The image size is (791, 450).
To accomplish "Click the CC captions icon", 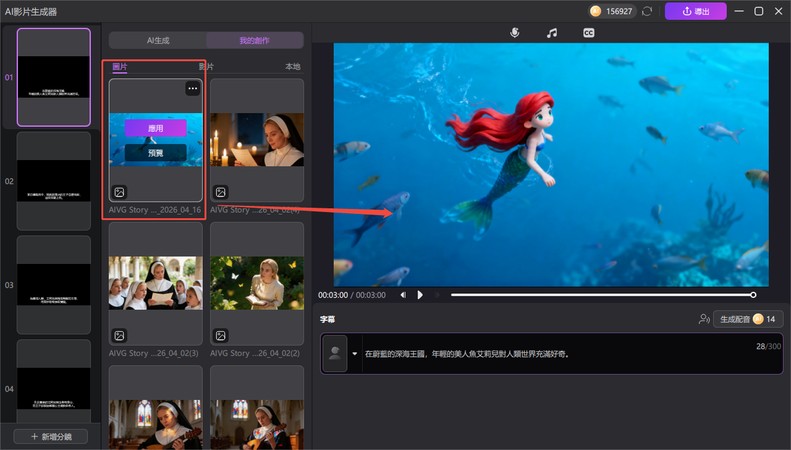I will (x=589, y=33).
